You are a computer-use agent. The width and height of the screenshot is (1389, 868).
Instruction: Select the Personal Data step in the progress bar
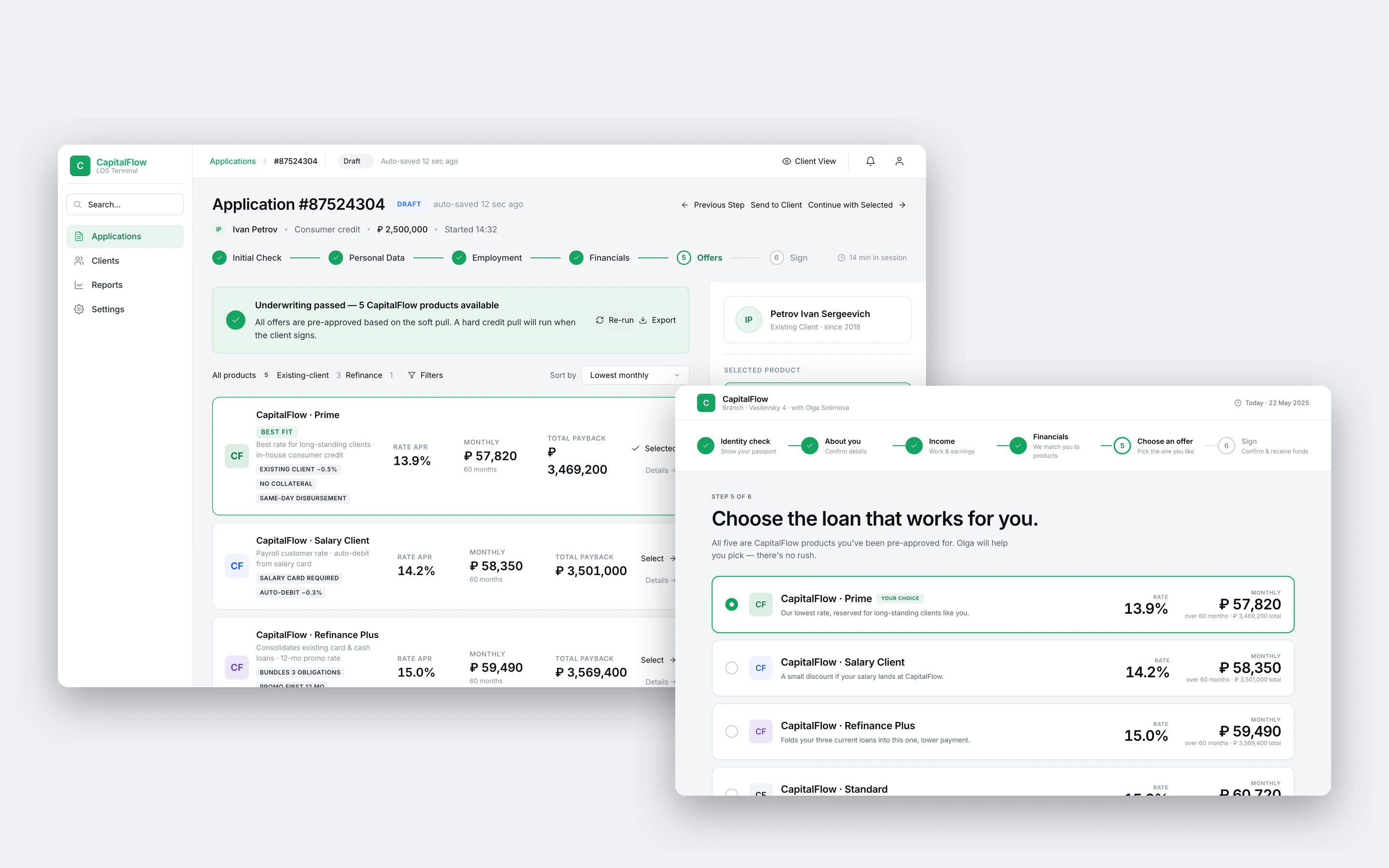coord(366,258)
